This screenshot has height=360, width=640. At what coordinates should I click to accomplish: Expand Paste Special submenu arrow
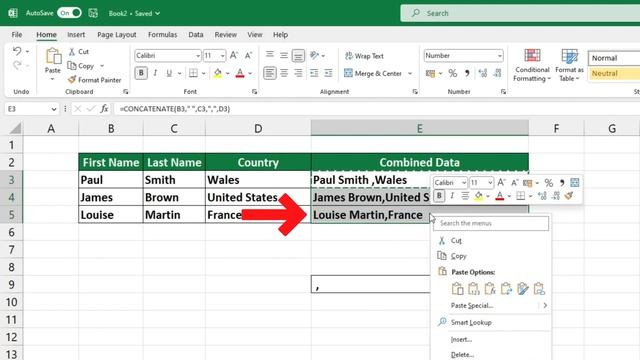pos(545,305)
